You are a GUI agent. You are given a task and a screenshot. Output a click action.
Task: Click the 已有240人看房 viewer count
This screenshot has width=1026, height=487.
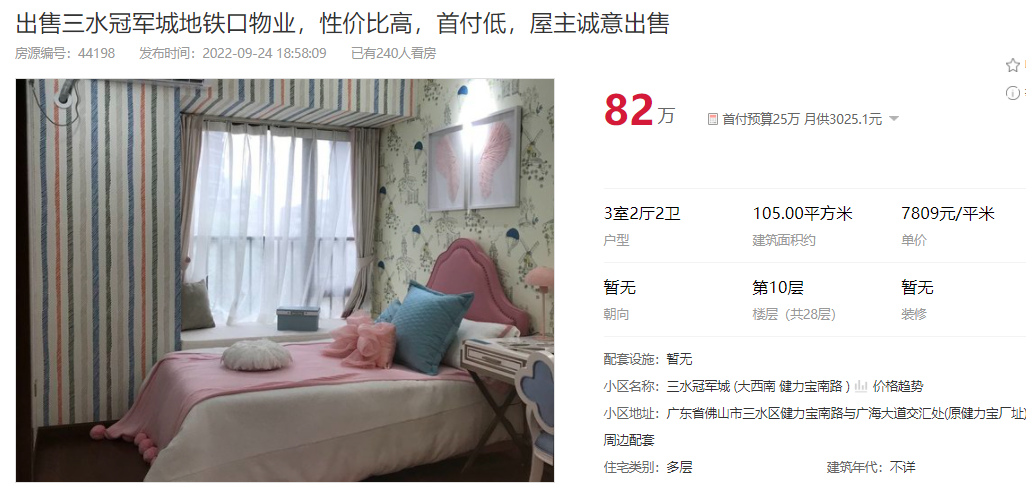[393, 54]
